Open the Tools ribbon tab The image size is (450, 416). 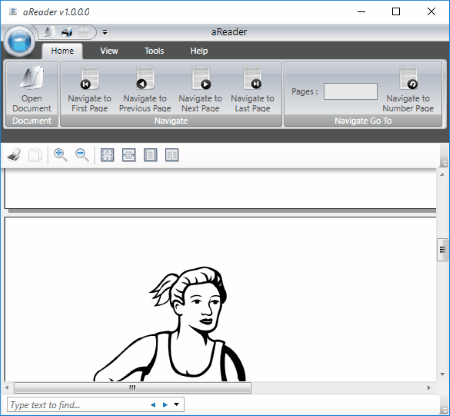[x=154, y=51]
